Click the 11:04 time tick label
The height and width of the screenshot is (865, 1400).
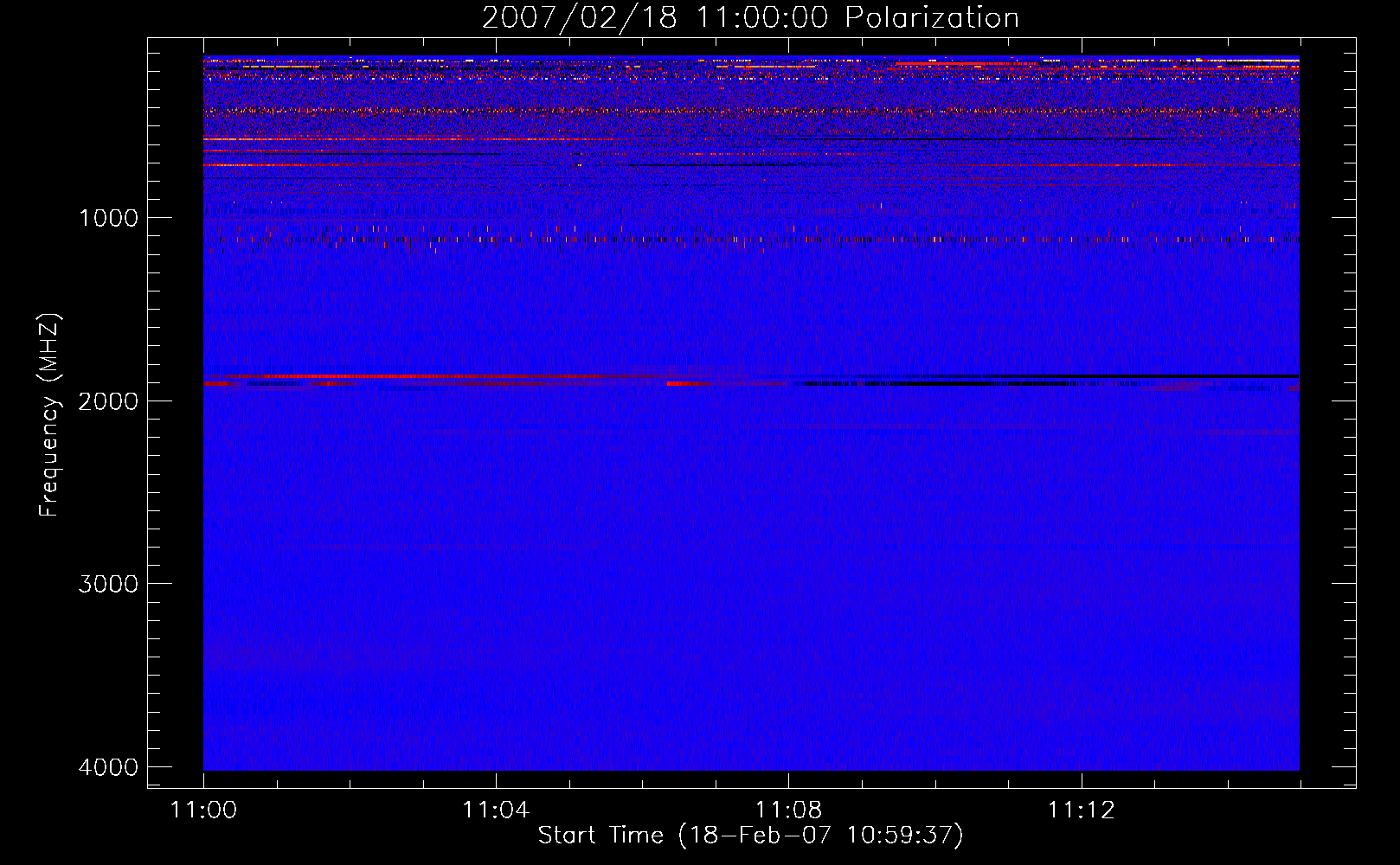496,811
